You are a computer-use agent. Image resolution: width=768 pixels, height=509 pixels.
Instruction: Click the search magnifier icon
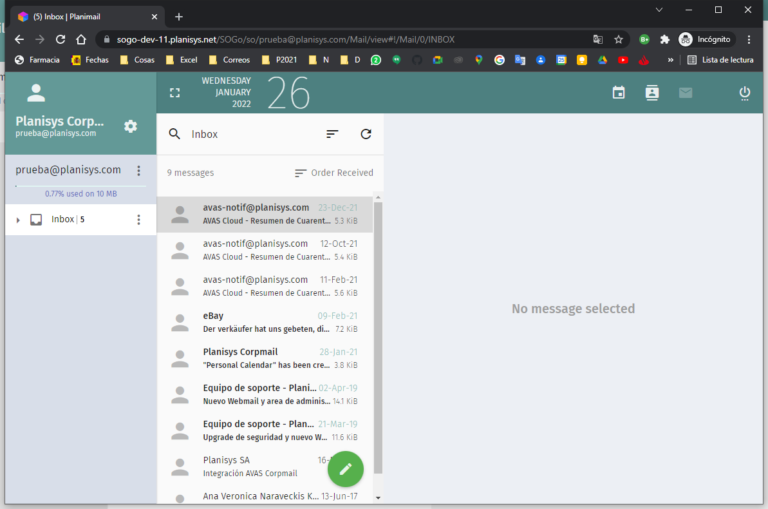point(175,134)
